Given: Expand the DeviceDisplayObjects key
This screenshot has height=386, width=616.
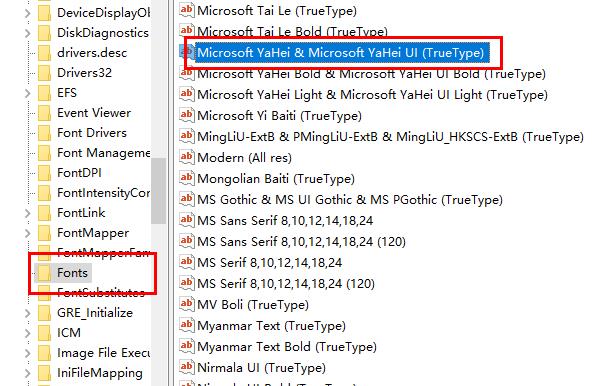Looking at the screenshot, I should coord(28,13).
